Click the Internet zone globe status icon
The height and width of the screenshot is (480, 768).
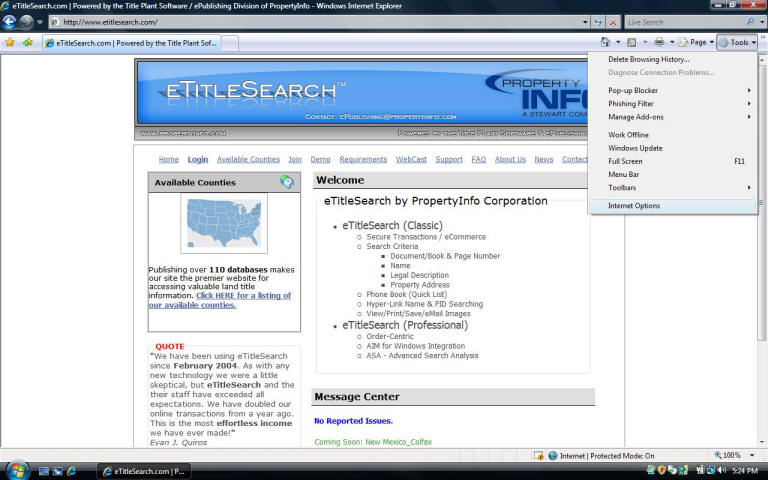[x=553, y=456]
